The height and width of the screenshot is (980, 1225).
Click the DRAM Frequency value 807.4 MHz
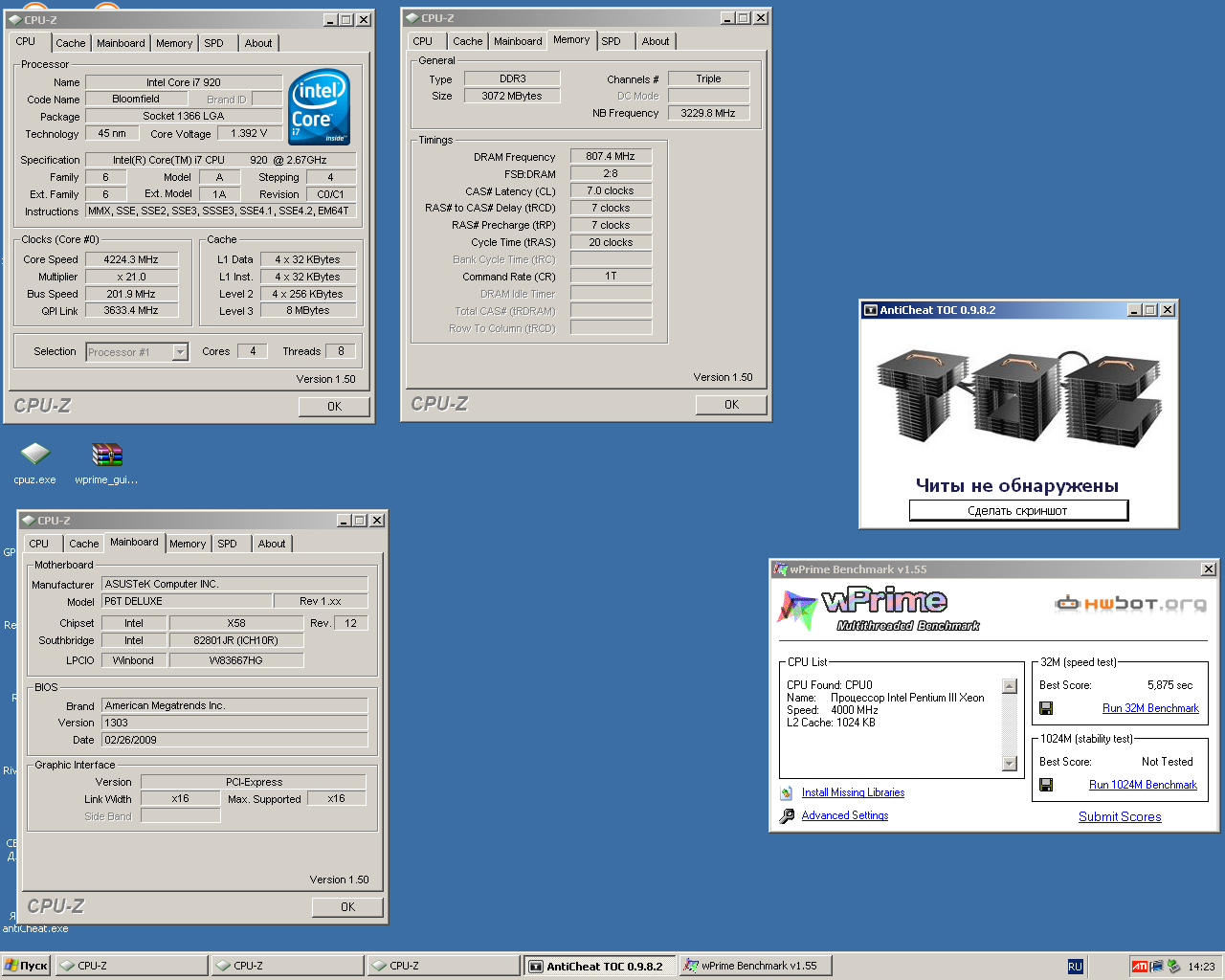point(611,156)
